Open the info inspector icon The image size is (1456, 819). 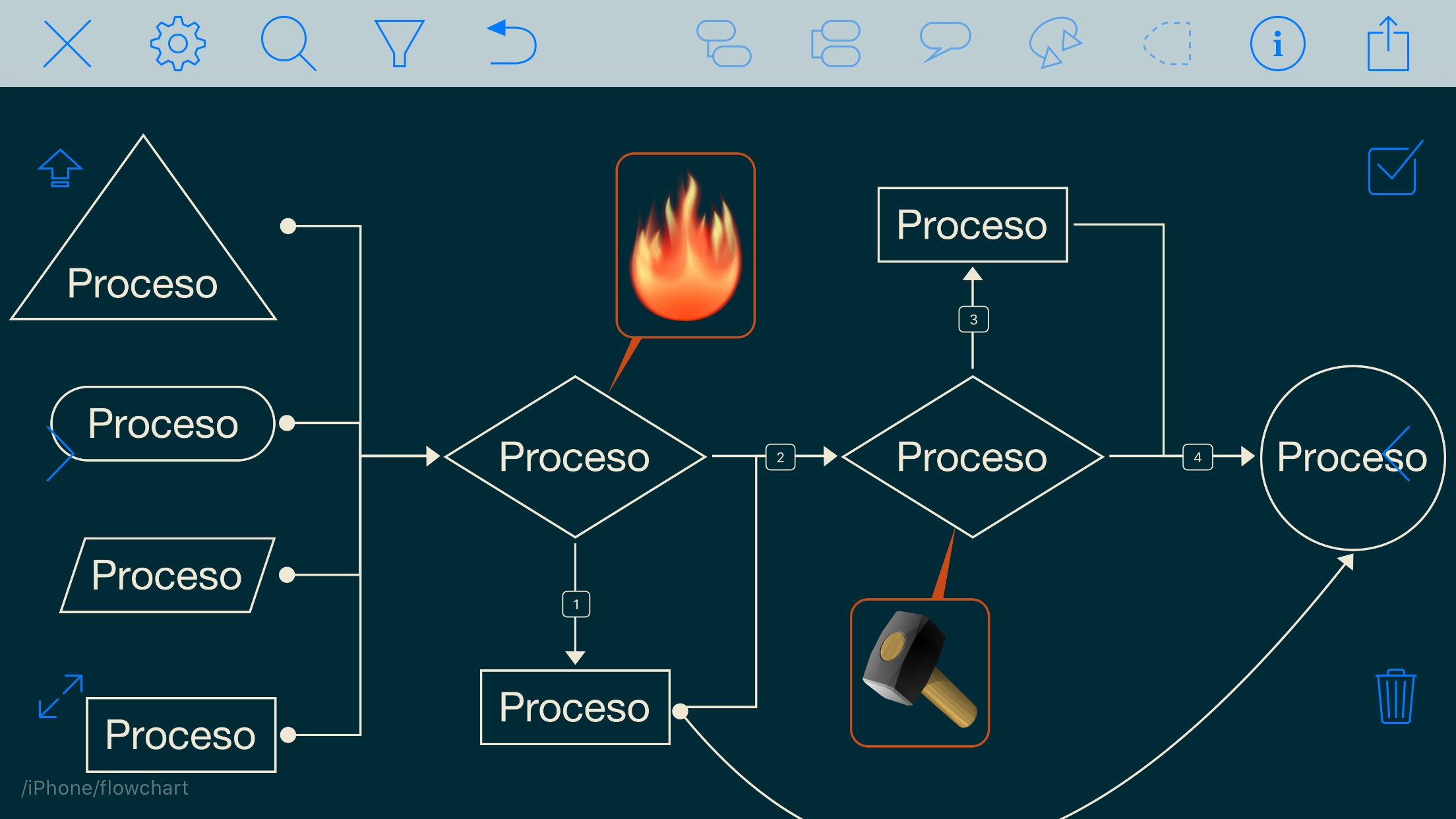click(1277, 44)
